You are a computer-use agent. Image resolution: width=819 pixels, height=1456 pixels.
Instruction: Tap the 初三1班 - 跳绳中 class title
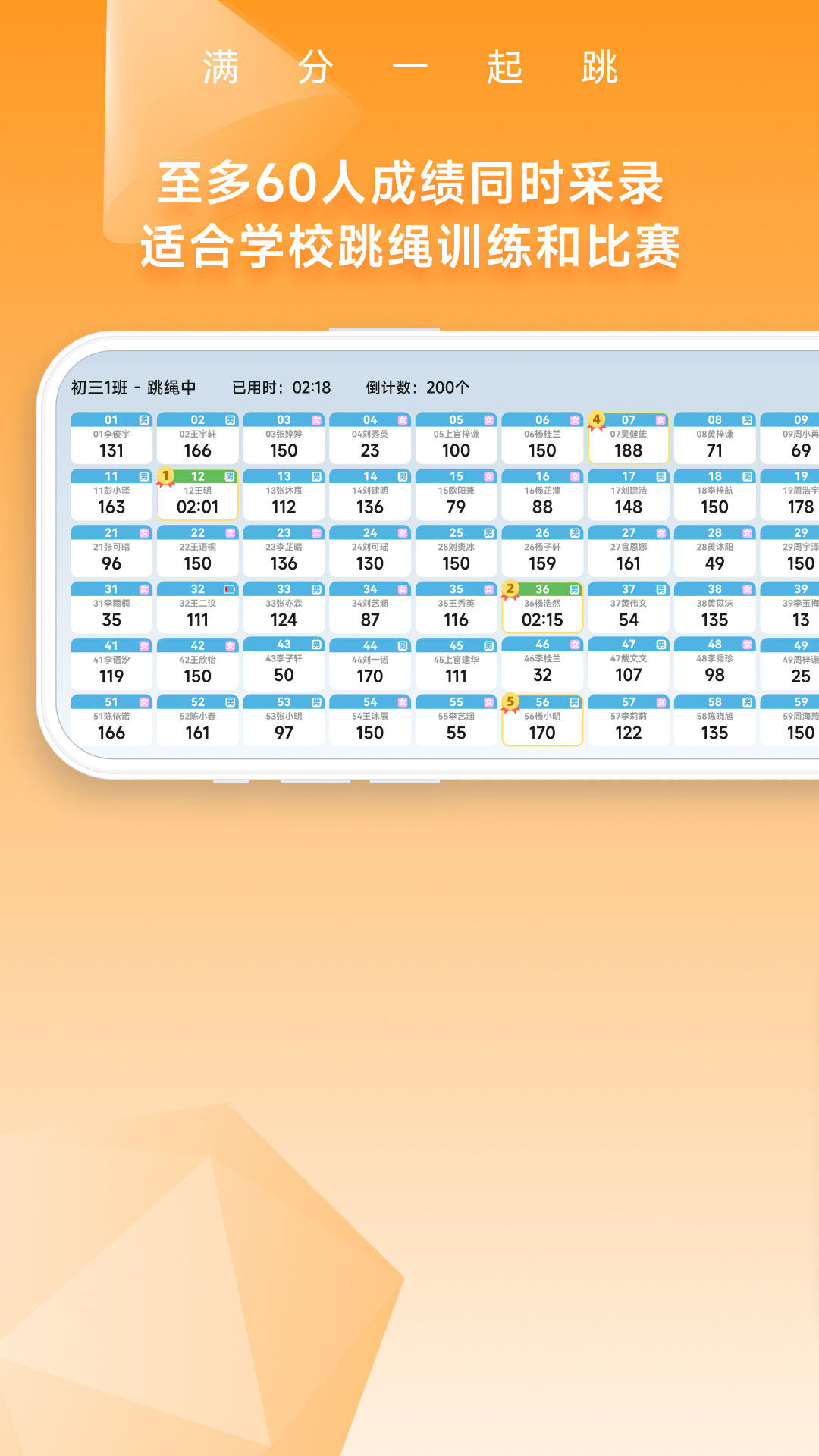[x=133, y=388]
